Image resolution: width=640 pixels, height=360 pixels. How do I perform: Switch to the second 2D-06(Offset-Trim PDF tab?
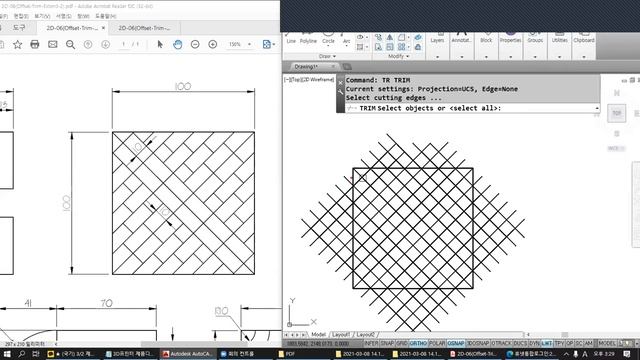coord(144,28)
